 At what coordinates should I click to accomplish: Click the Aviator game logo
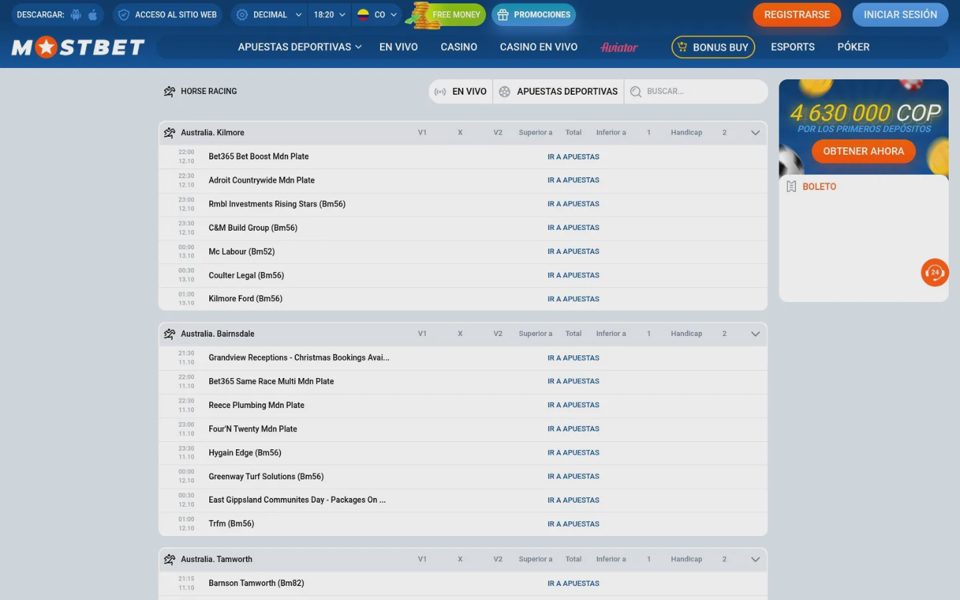point(619,47)
